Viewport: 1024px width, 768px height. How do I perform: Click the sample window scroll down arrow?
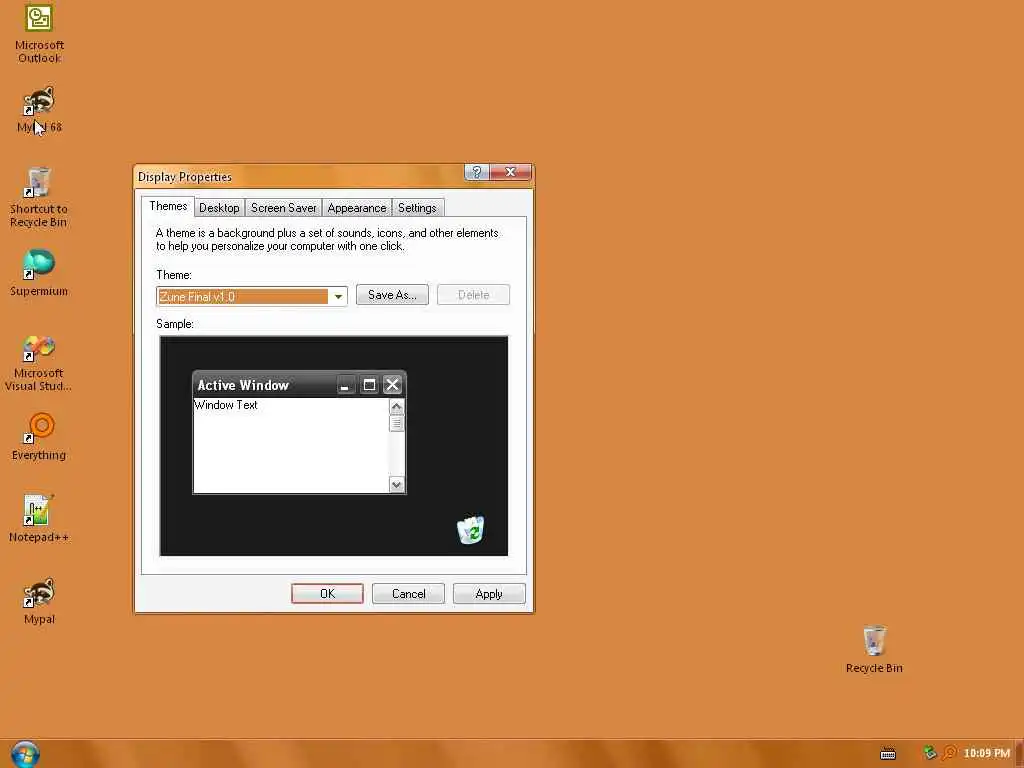click(396, 485)
